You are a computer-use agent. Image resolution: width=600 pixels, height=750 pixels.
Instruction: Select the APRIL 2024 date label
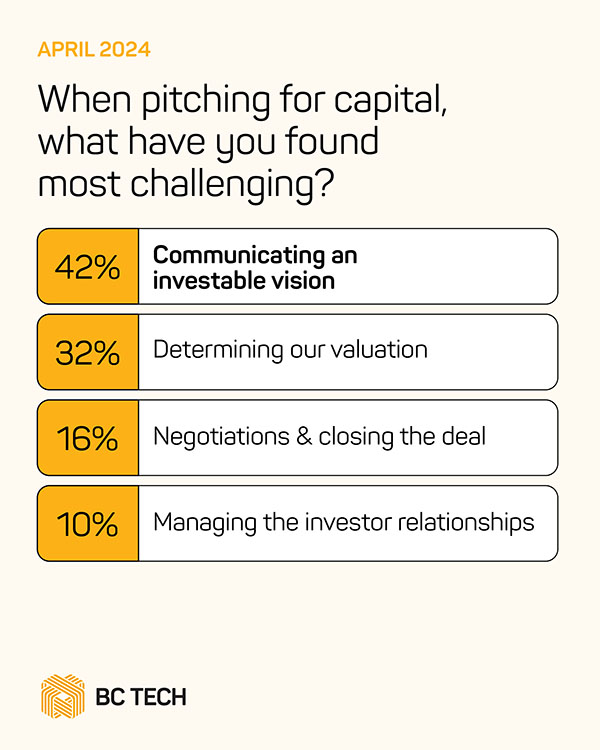[x=94, y=49]
